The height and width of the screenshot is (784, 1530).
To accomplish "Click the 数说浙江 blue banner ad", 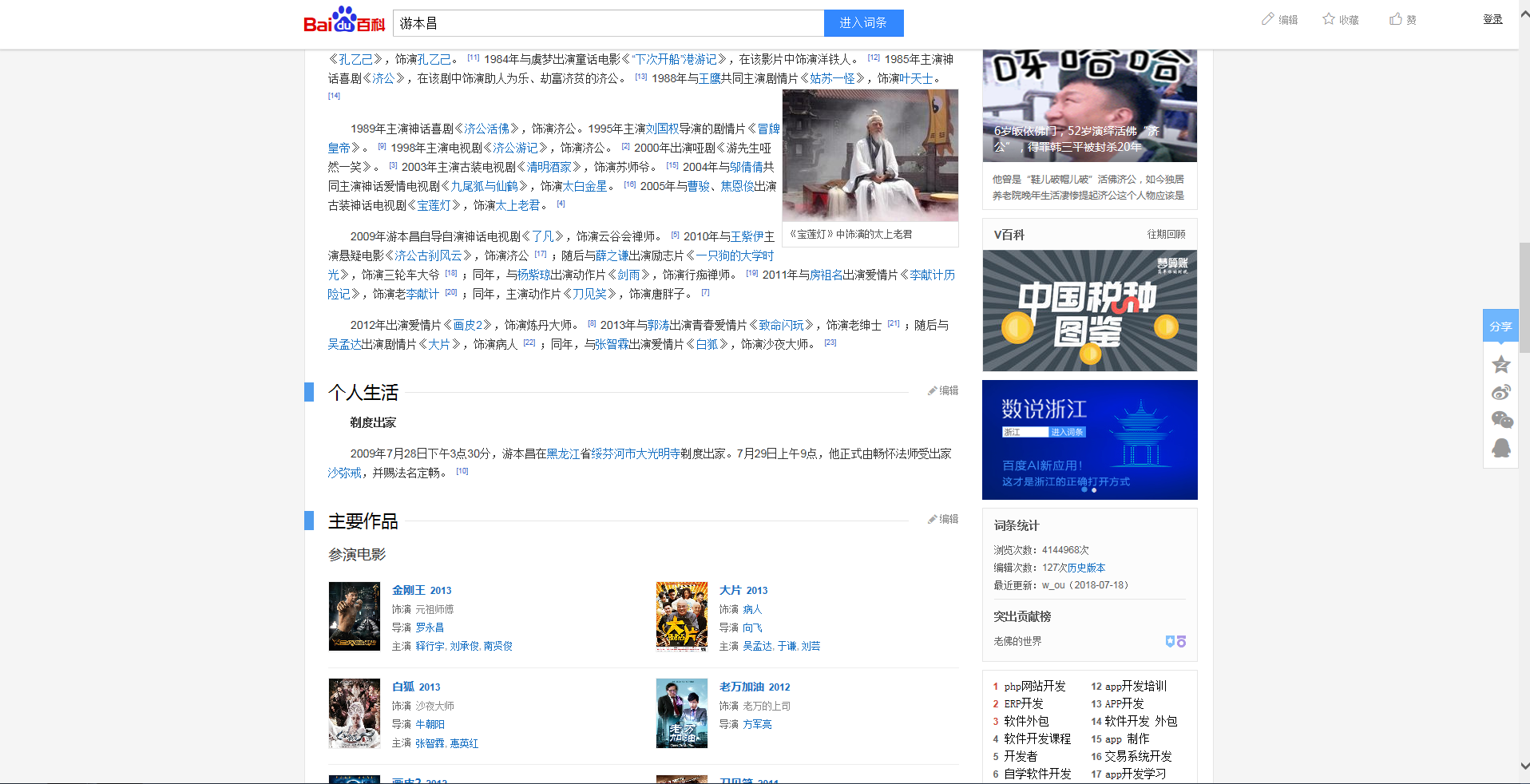I will pos(1089,440).
